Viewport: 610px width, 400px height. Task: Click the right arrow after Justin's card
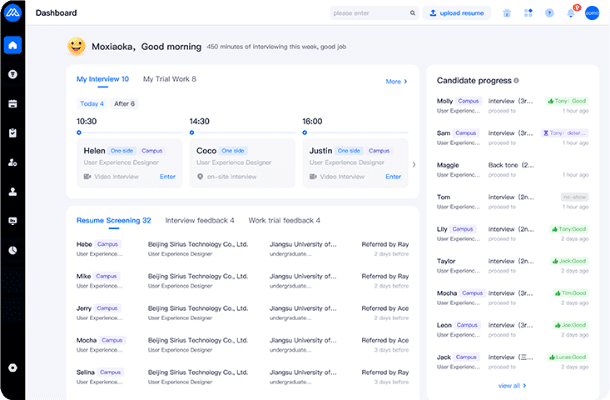[x=413, y=164]
